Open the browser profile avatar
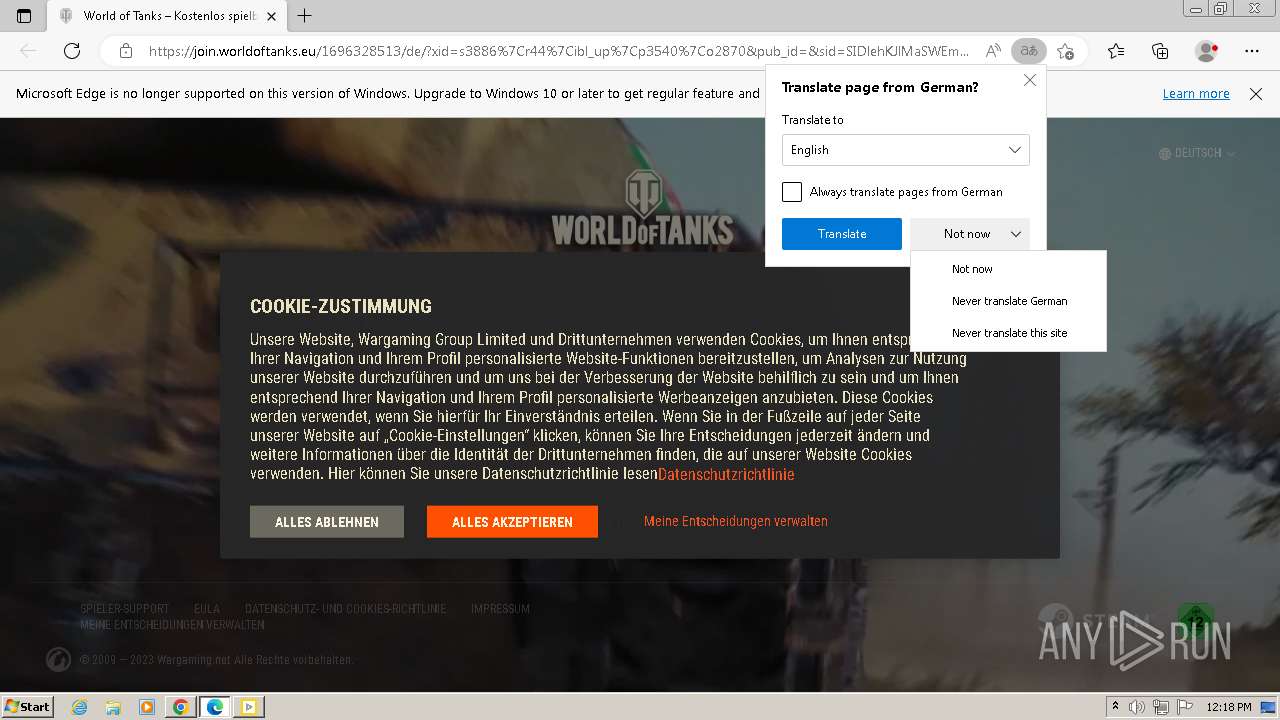This screenshot has width=1280, height=720. (x=1206, y=51)
